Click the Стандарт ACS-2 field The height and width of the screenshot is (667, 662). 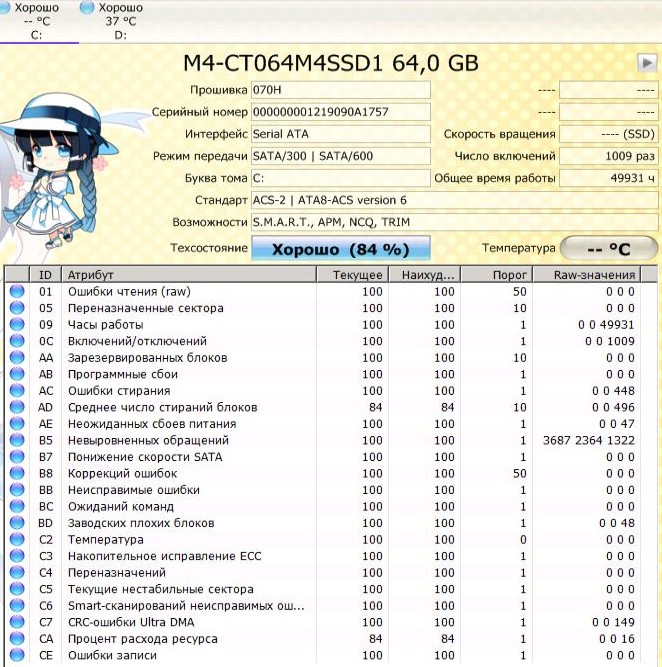455,200
